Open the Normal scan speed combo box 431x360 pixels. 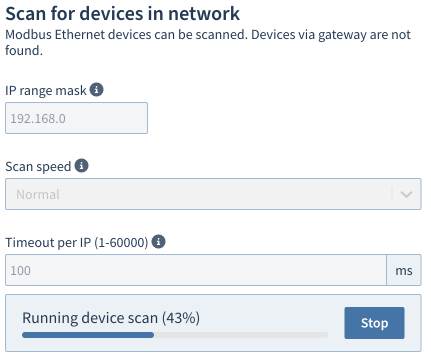213,194
